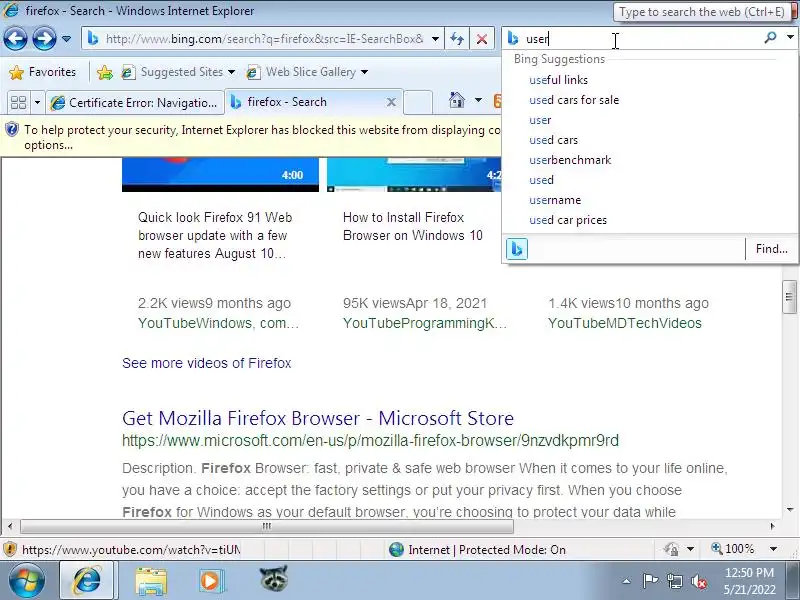Viewport: 800px width, 600px height.
Task: Click the horizontal scrollbar left arrow
Action: point(10,526)
